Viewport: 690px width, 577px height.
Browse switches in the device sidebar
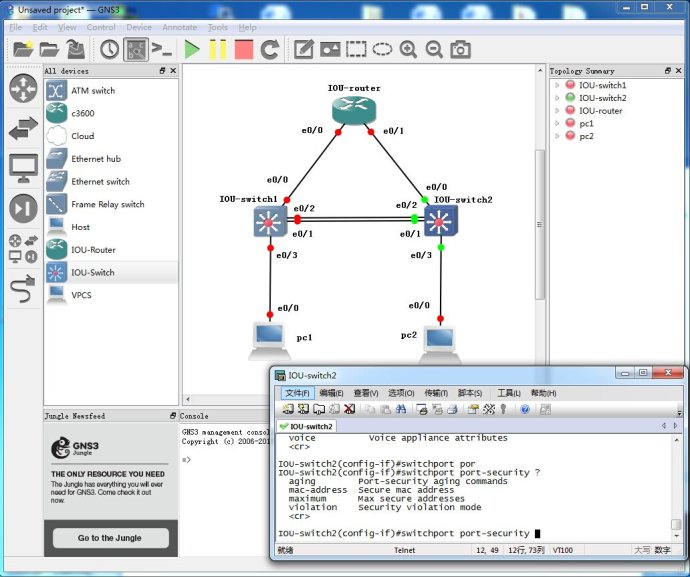click(23, 128)
